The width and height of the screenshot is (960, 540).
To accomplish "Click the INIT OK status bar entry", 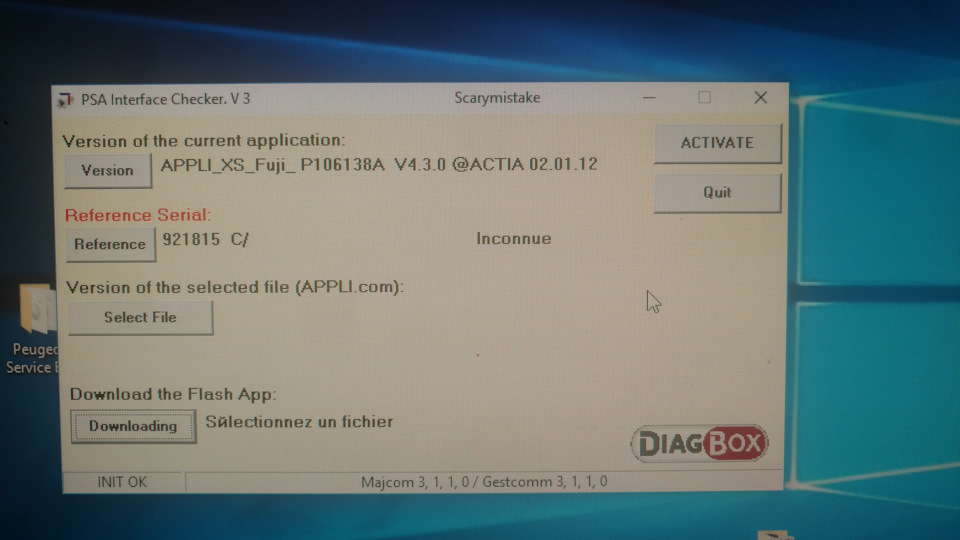I will [x=122, y=482].
